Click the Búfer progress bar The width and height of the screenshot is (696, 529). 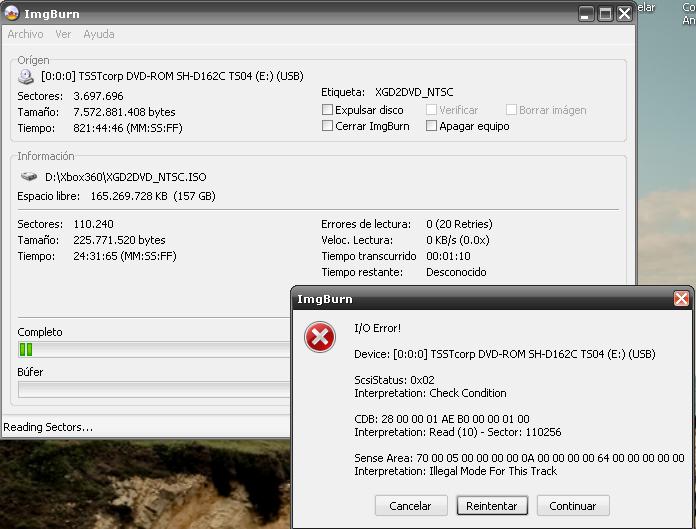[154, 390]
